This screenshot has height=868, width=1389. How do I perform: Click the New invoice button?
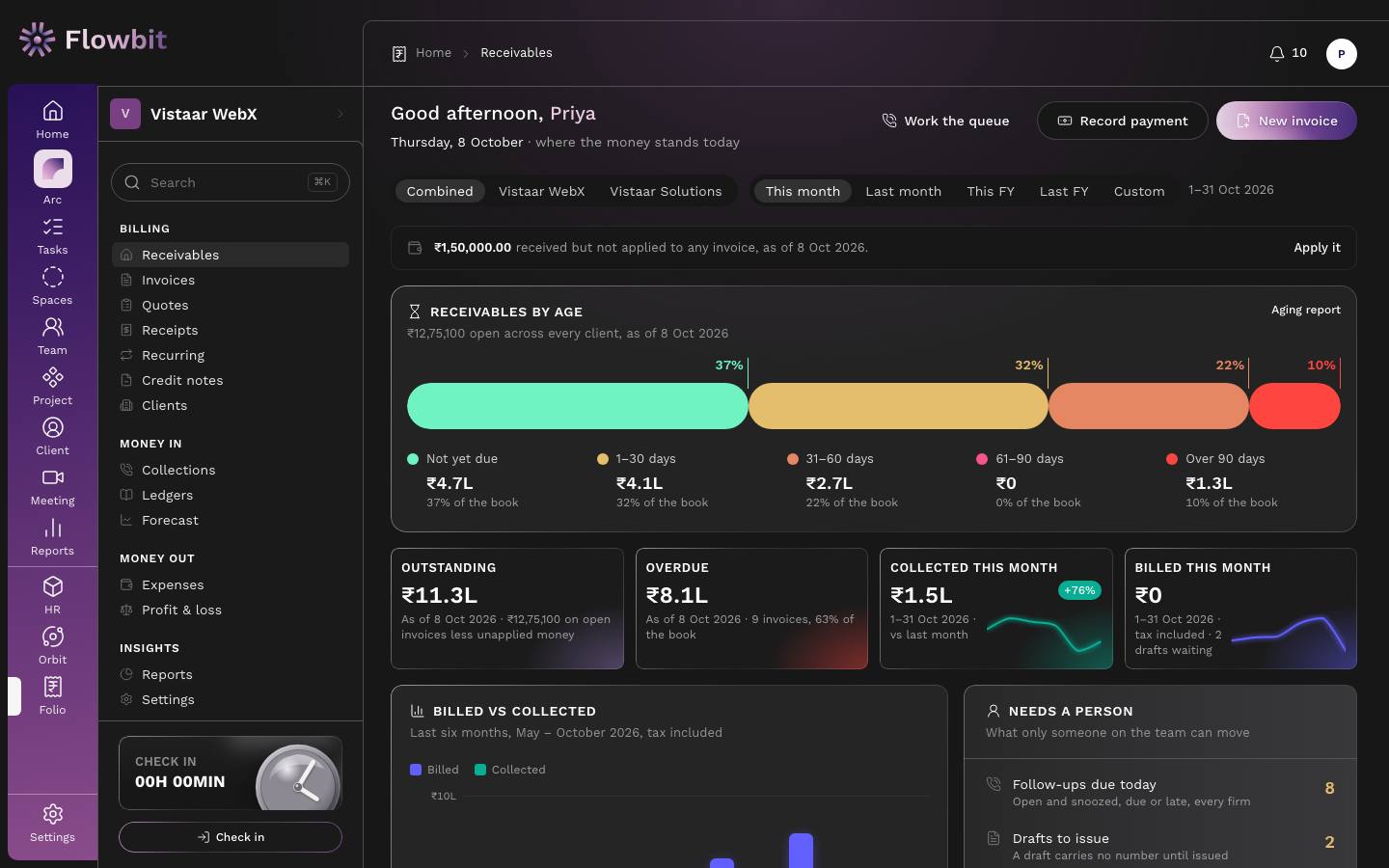(1287, 121)
